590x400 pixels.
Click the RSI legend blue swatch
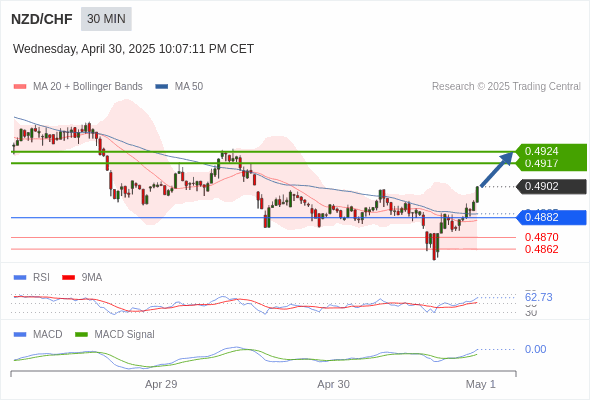20,278
